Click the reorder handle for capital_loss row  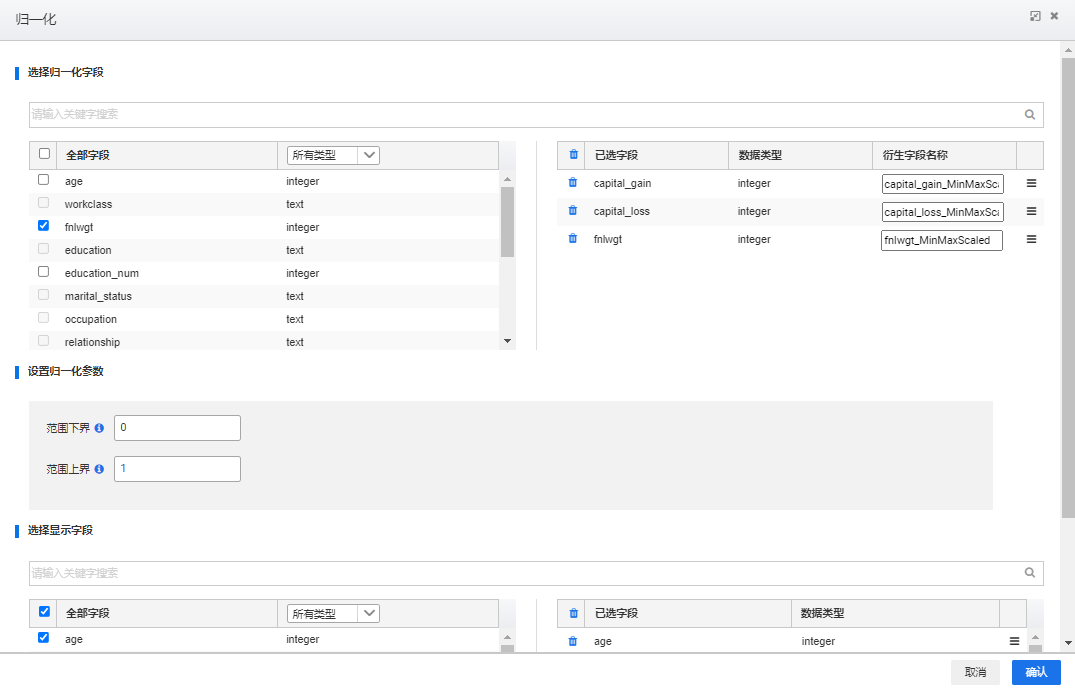click(1031, 211)
